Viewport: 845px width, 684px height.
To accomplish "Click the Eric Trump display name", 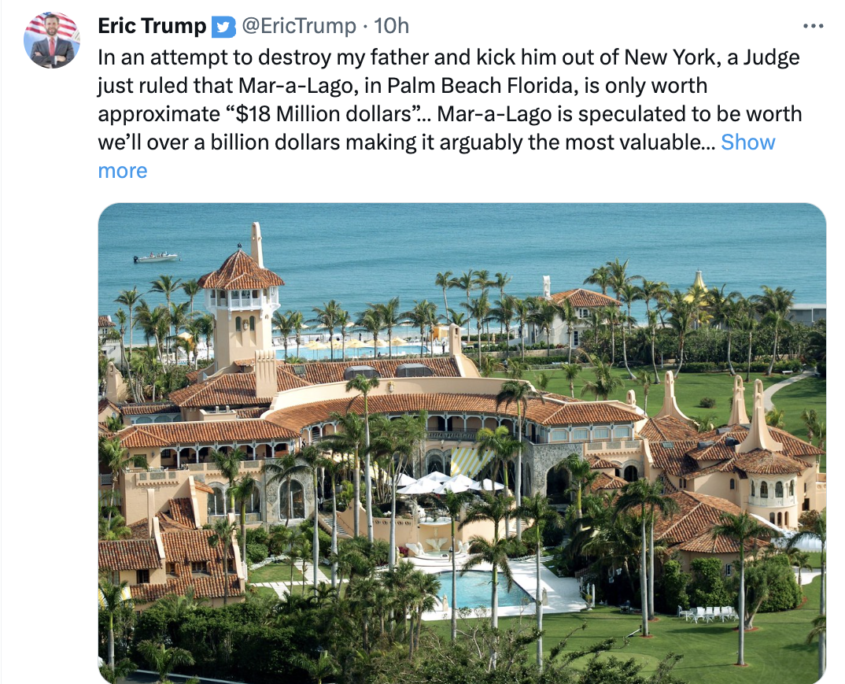I will pyautogui.click(x=152, y=26).
